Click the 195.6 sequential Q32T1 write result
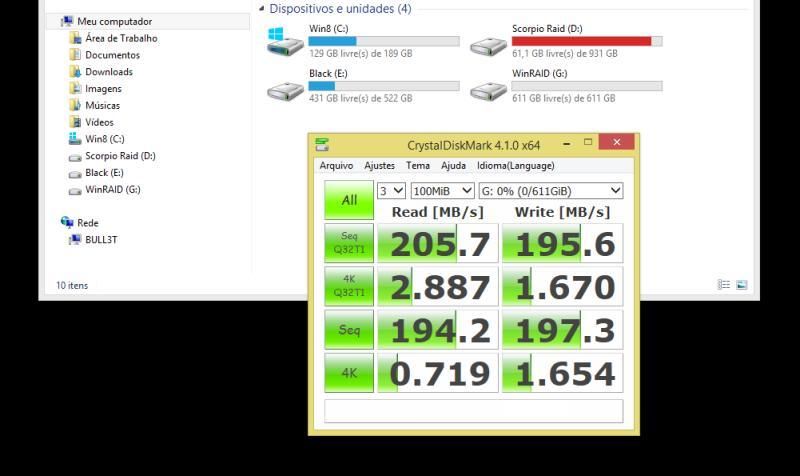The image size is (800, 476). coord(563,243)
